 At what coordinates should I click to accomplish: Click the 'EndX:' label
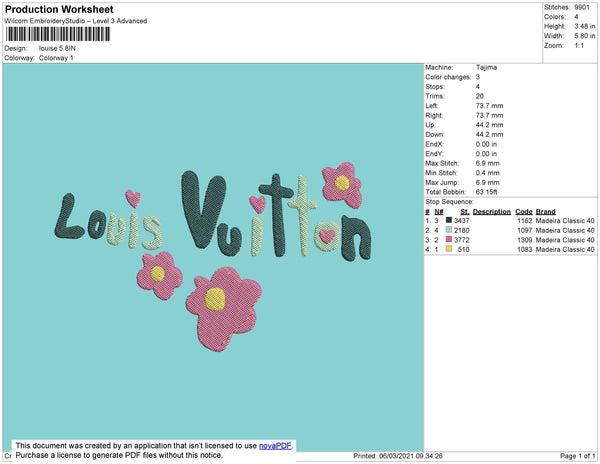(x=434, y=144)
